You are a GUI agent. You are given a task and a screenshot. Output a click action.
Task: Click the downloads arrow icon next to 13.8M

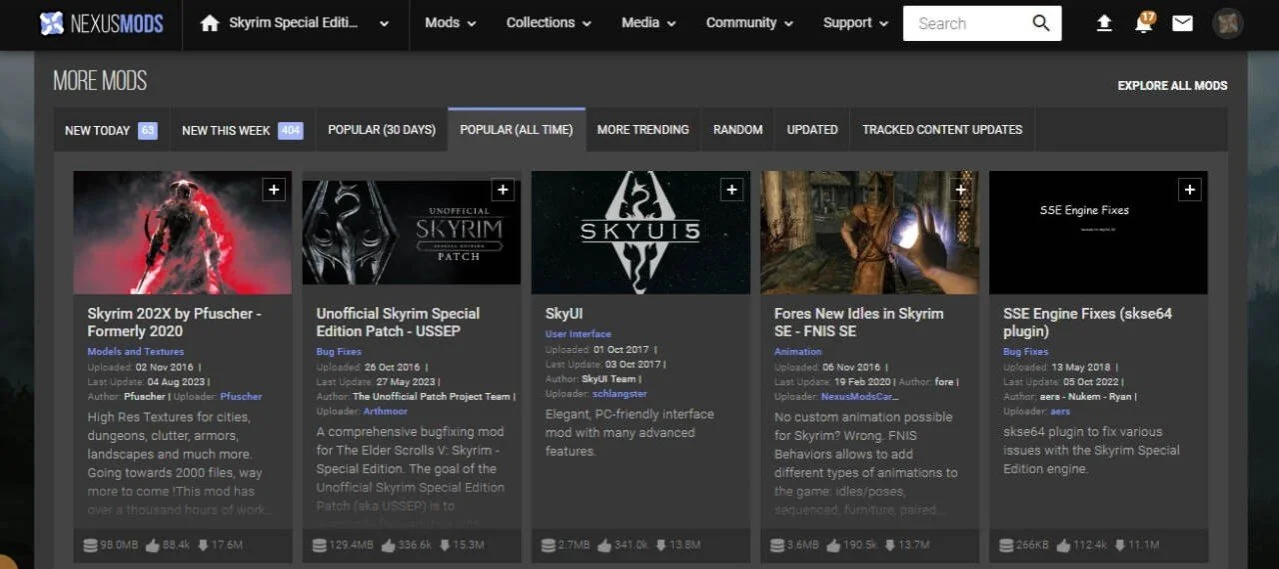[x=661, y=545]
